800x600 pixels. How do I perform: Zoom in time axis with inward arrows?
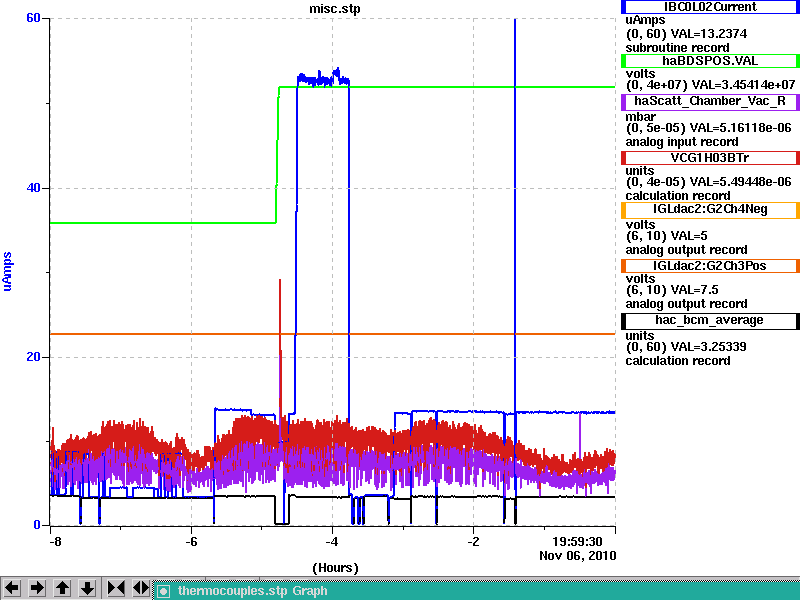pyautogui.click(x=116, y=588)
